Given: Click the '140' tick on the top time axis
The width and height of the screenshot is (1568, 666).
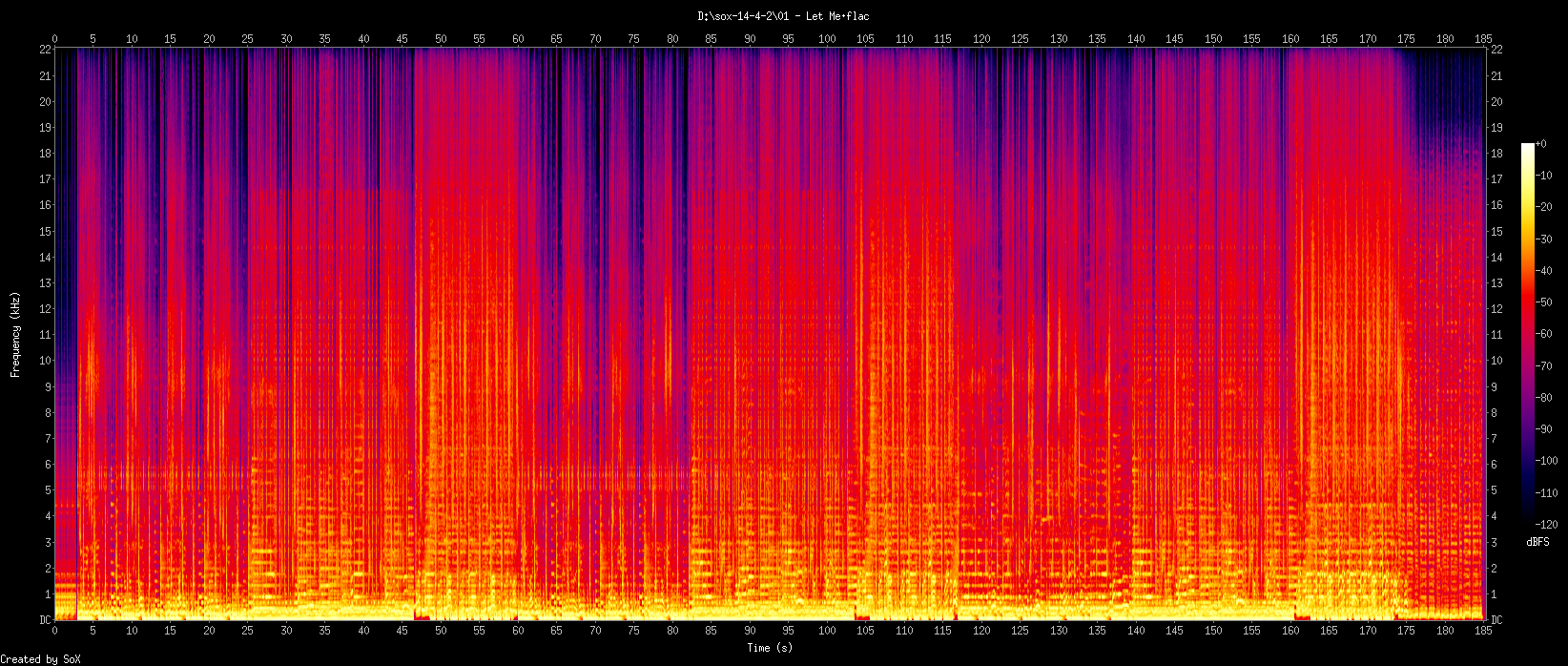Looking at the screenshot, I should pos(1136,39).
